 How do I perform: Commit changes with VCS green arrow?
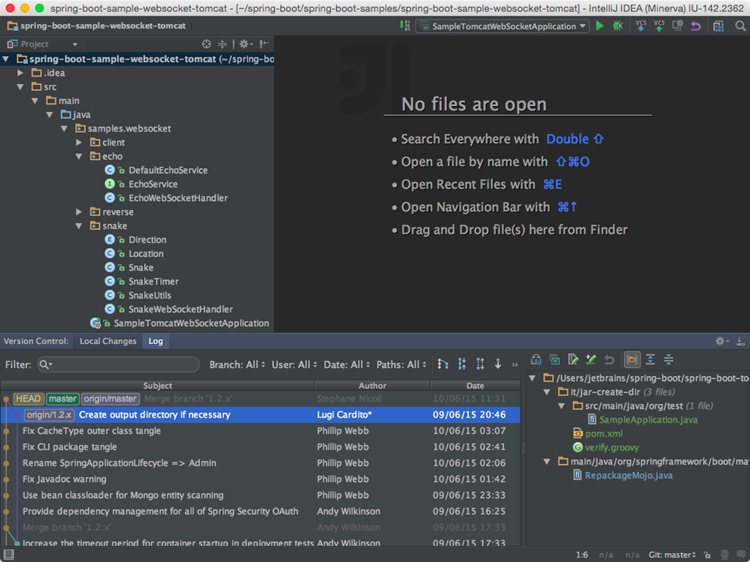[x=659, y=26]
